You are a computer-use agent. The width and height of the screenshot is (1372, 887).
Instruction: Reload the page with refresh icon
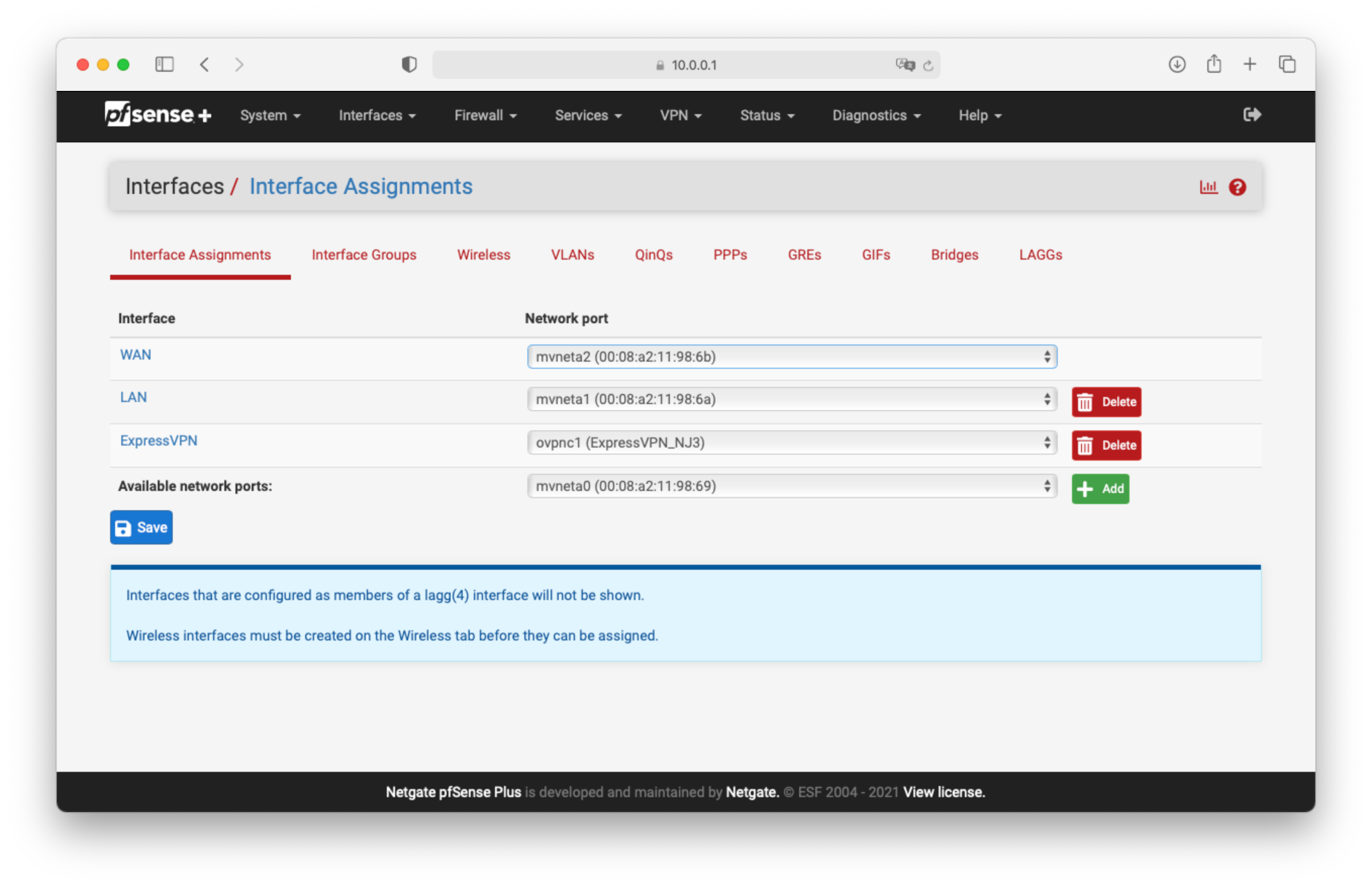927,65
